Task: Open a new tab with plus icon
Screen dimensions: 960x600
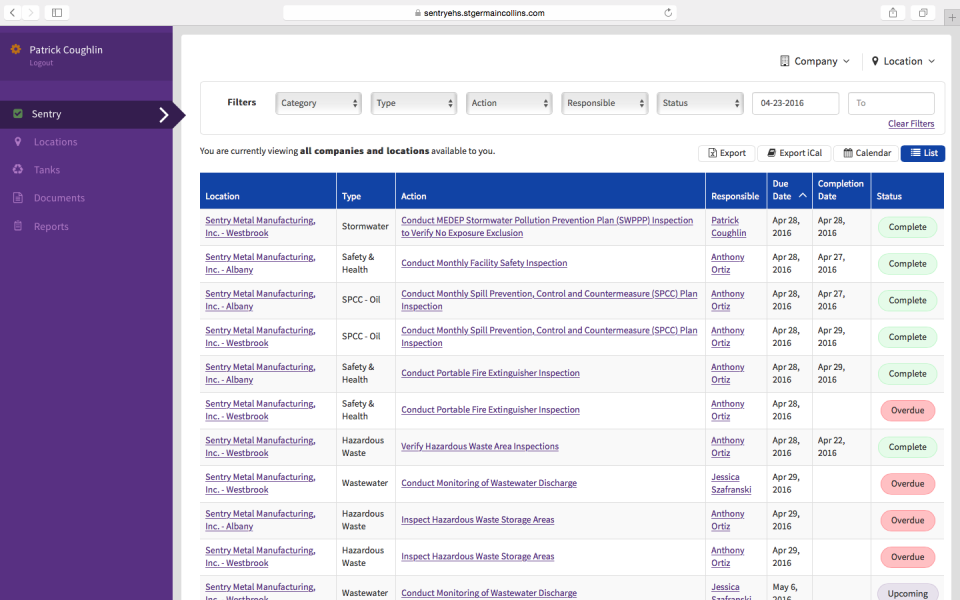Action: pos(952,17)
